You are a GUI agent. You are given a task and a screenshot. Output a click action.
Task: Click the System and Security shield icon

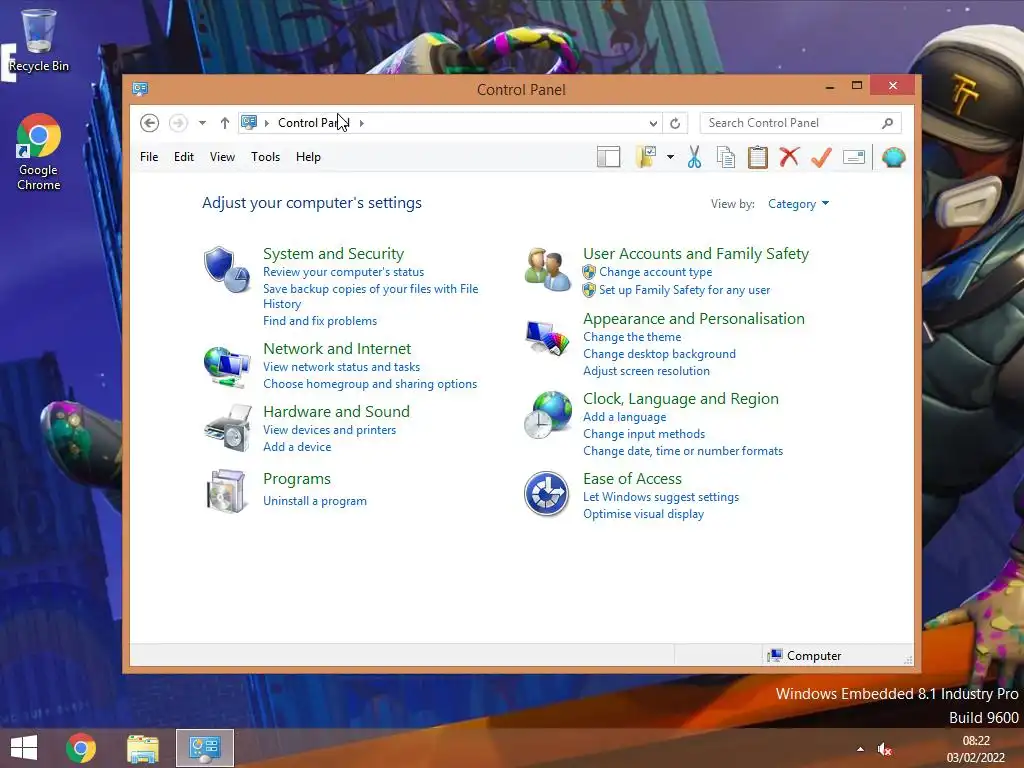click(226, 269)
